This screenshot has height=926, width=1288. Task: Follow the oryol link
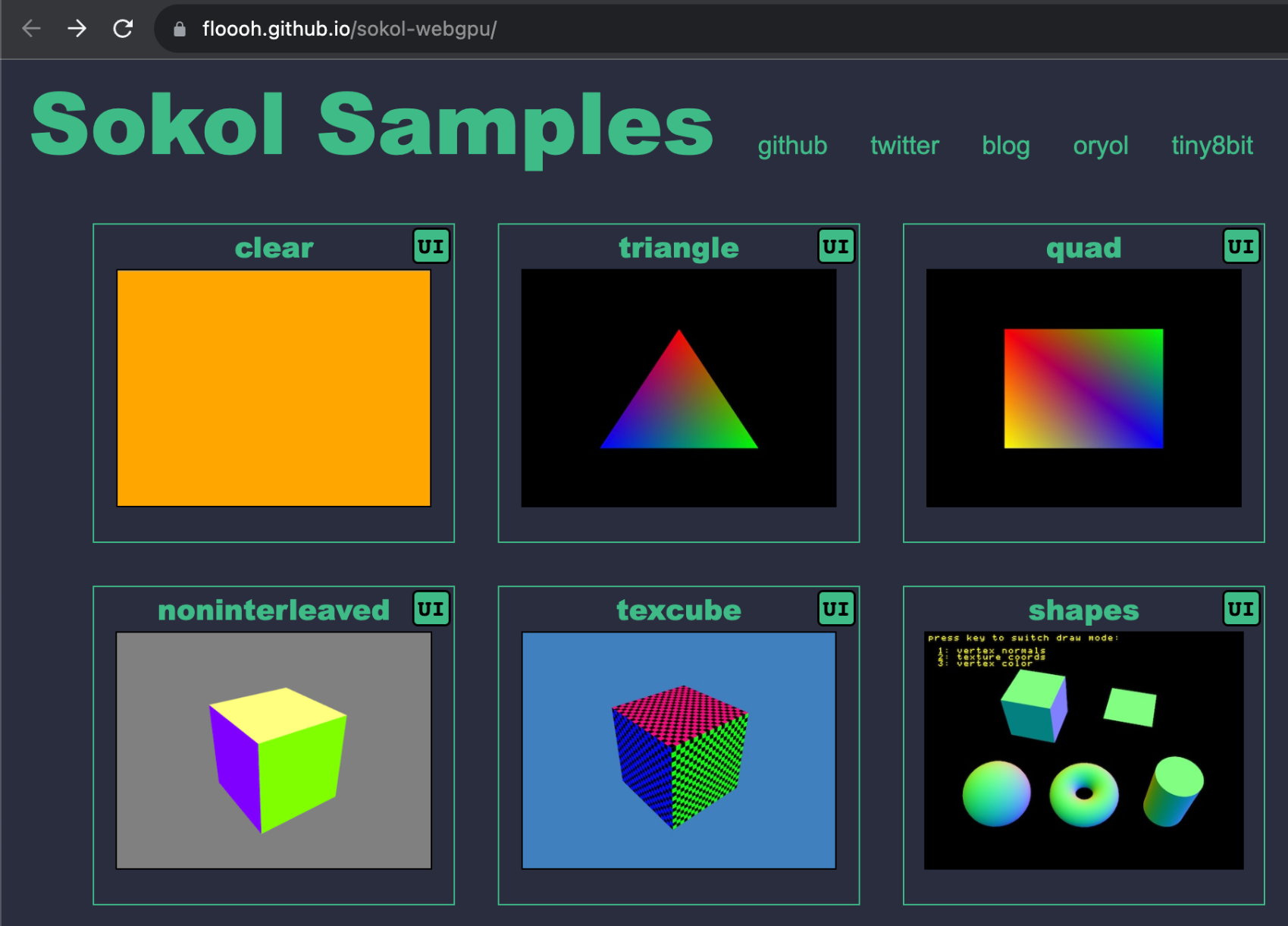coord(1100,145)
